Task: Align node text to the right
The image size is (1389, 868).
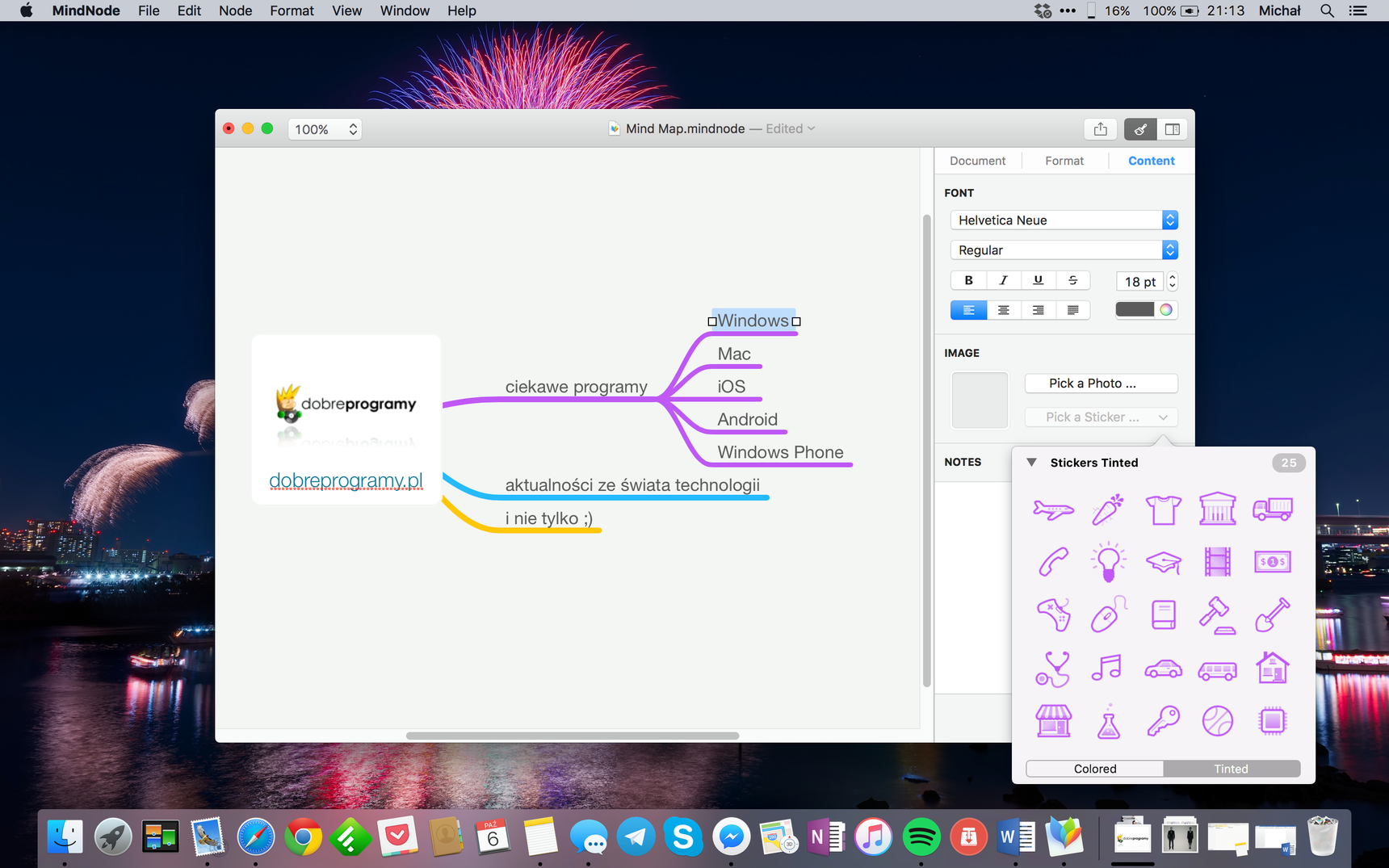Action: pos(1038,310)
